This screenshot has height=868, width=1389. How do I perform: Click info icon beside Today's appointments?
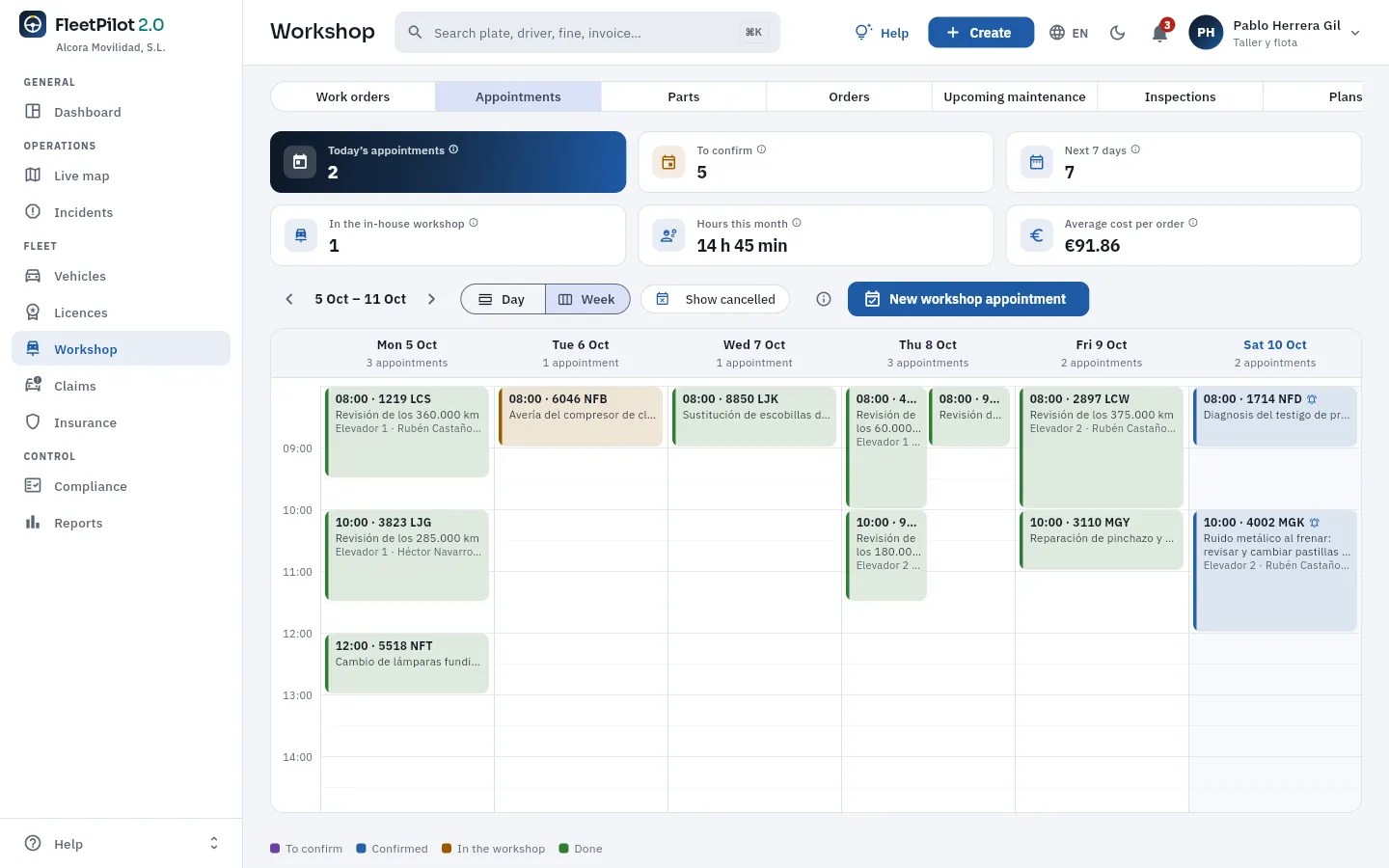453,149
